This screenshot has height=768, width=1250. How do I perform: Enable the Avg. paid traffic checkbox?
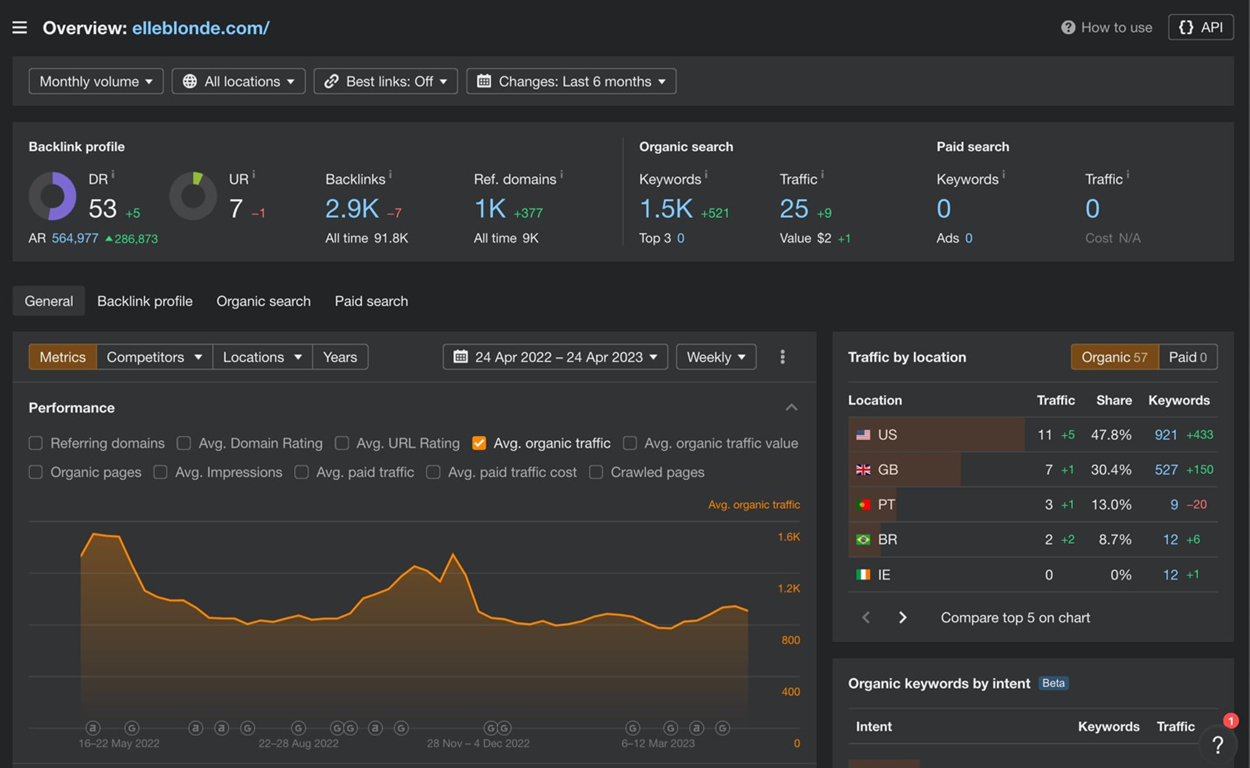[302, 472]
